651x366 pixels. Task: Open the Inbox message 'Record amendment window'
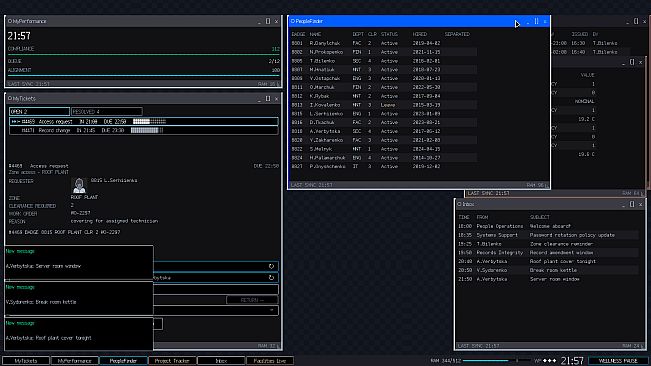(x=548, y=253)
